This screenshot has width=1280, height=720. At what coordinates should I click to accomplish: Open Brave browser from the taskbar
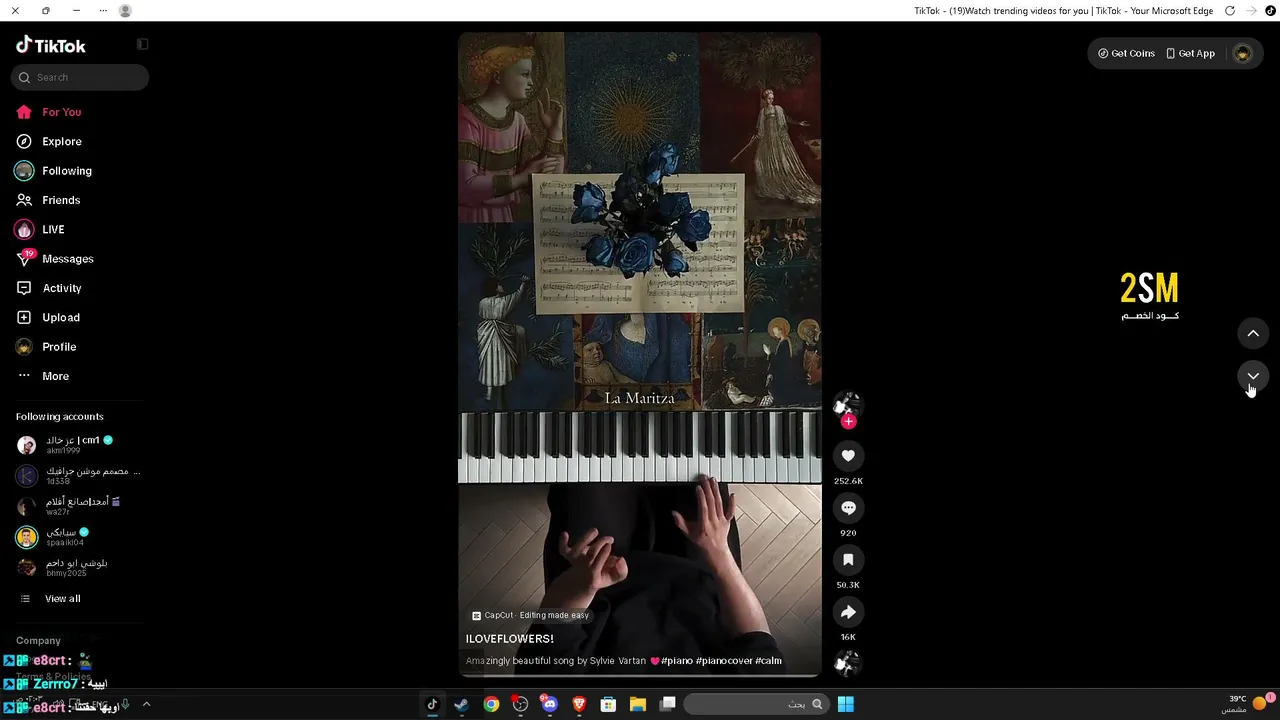(x=579, y=704)
